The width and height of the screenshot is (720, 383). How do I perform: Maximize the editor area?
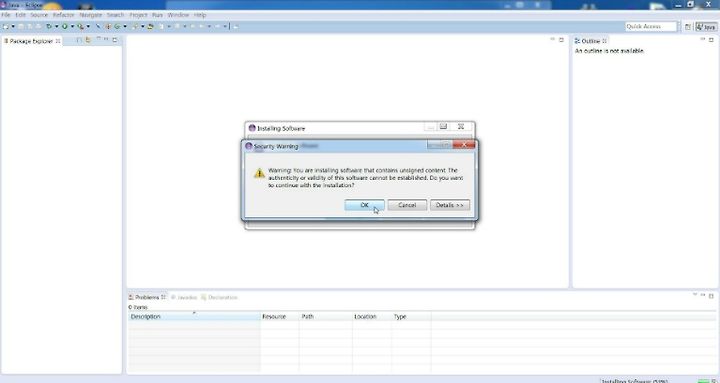561,40
